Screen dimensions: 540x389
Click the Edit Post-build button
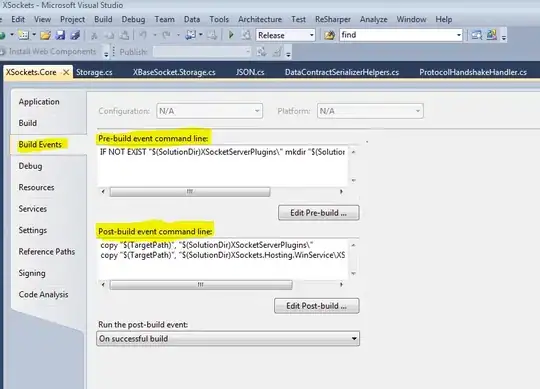pos(316,306)
